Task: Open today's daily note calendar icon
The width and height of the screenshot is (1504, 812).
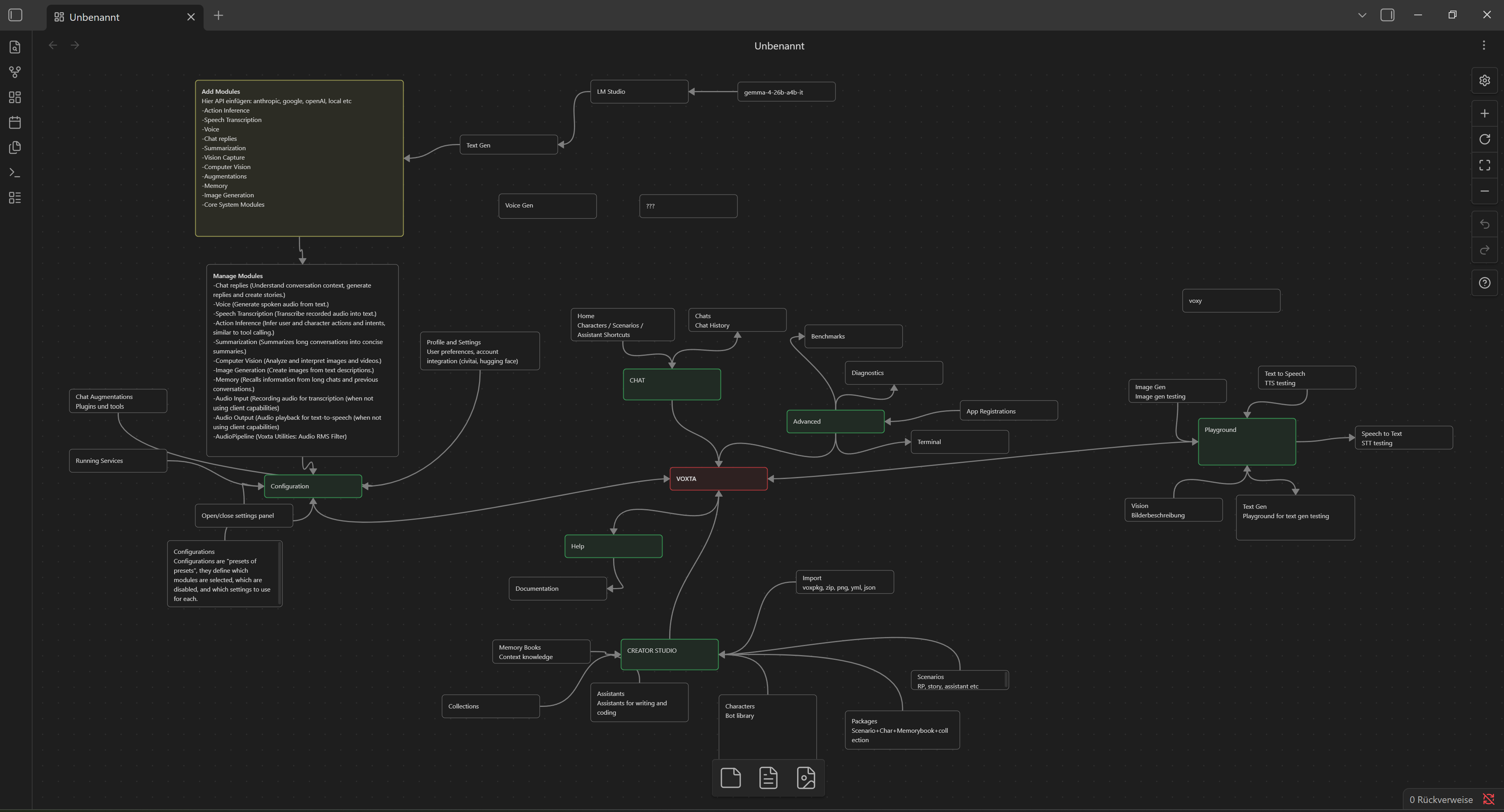Action: tap(15, 122)
